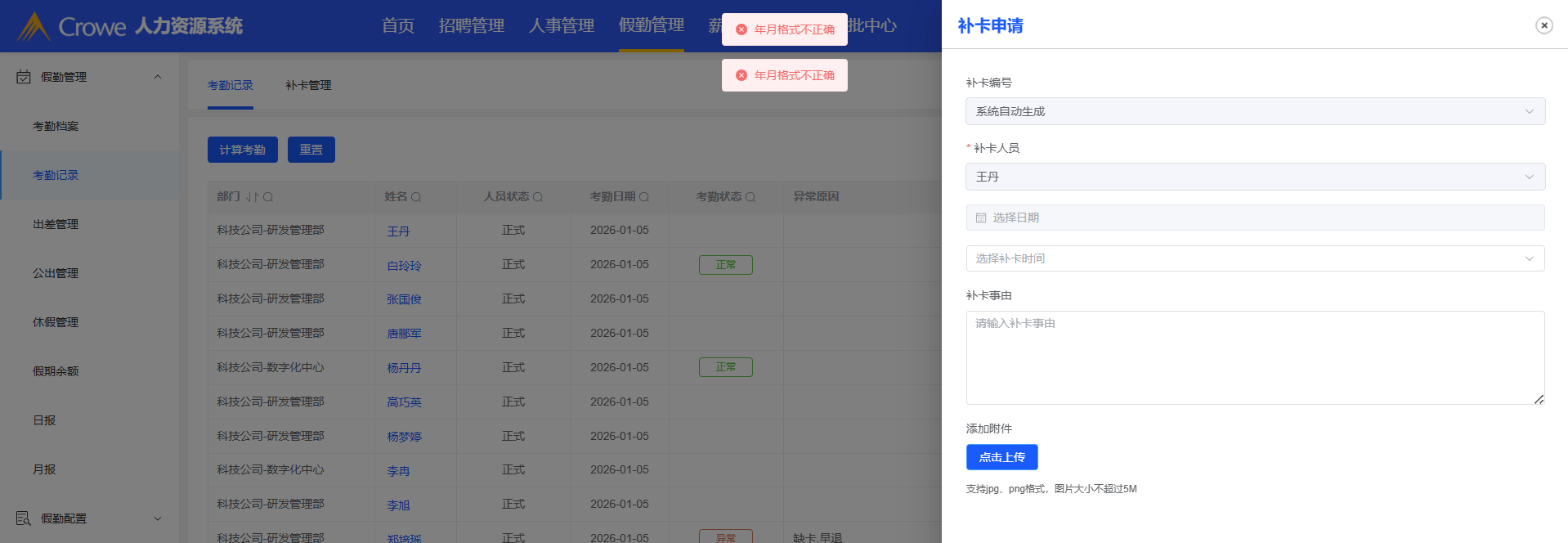Open employee link 张国俊
Image resolution: width=1568 pixels, height=543 pixels.
point(404,299)
